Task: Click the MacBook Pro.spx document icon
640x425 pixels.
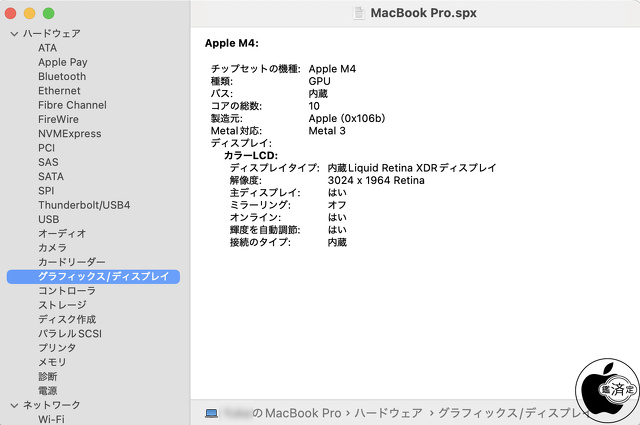Action: [359, 13]
